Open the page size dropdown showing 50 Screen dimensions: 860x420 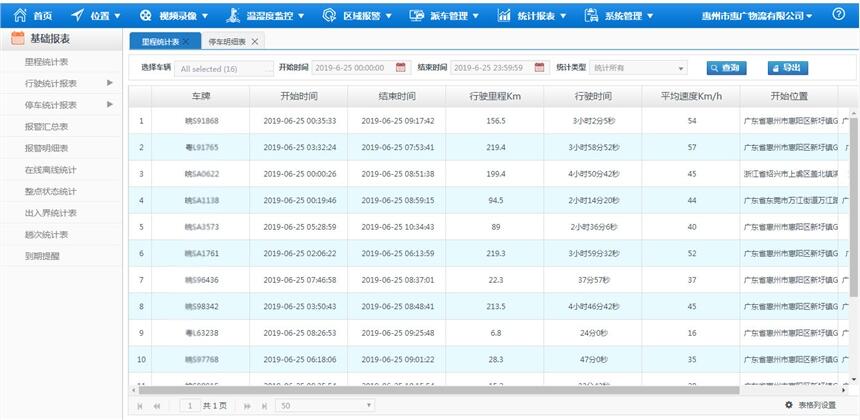(326, 405)
